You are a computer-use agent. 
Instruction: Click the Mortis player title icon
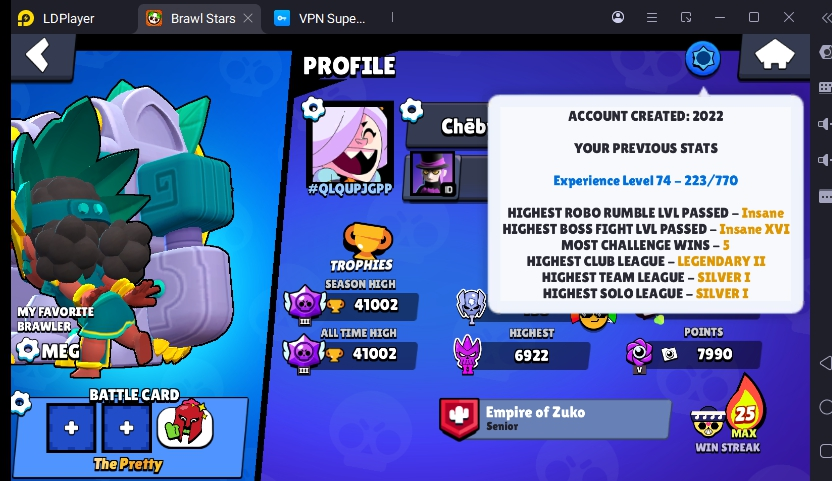tap(434, 174)
